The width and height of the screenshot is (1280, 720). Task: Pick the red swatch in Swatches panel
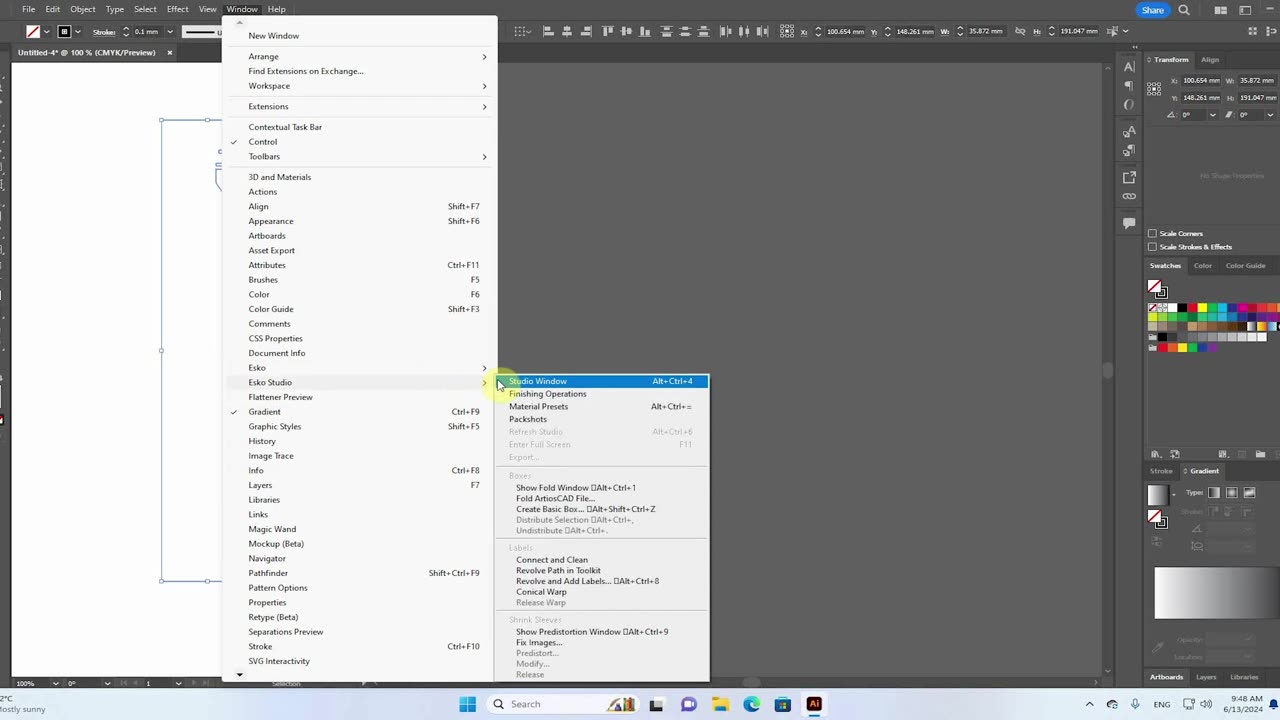click(1192, 308)
